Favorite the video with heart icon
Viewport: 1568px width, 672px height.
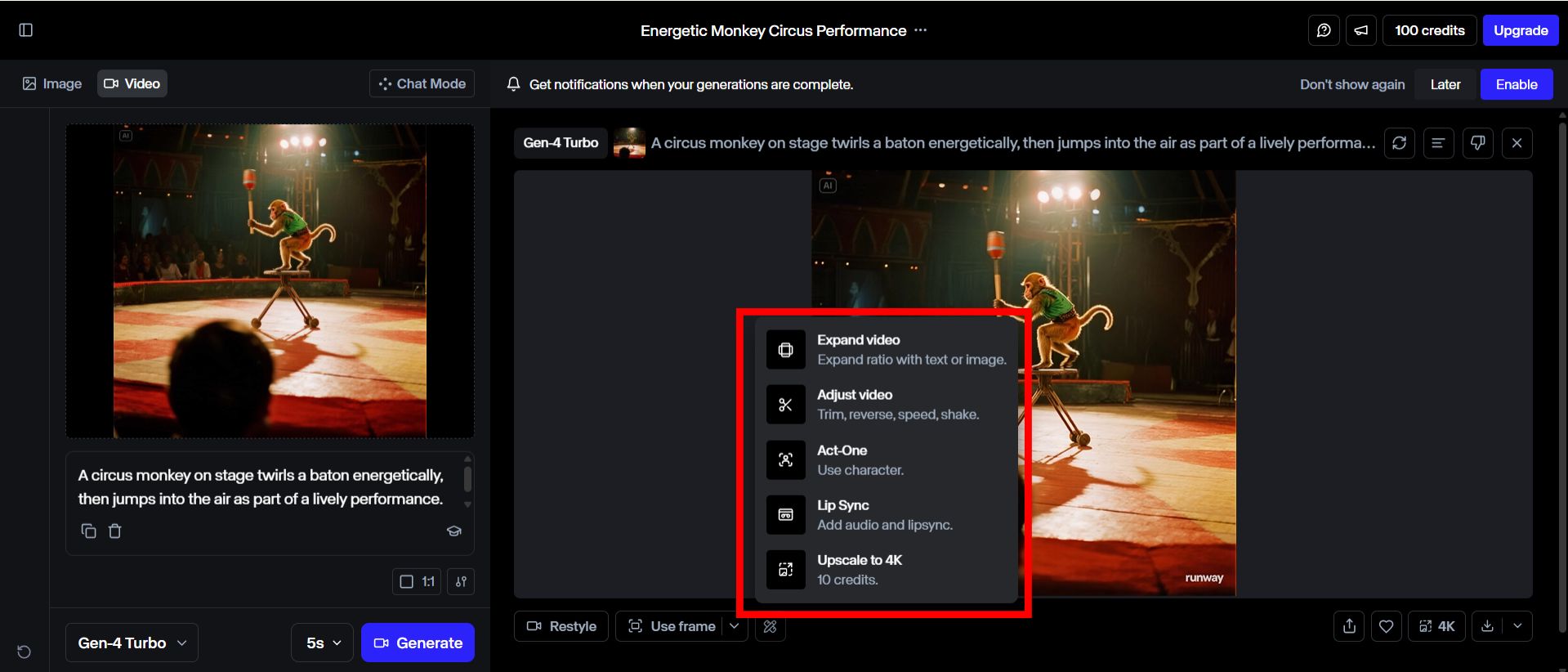pos(1386,626)
